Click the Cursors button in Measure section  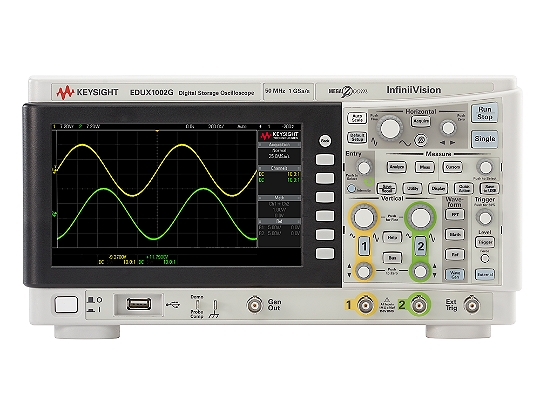453,167
